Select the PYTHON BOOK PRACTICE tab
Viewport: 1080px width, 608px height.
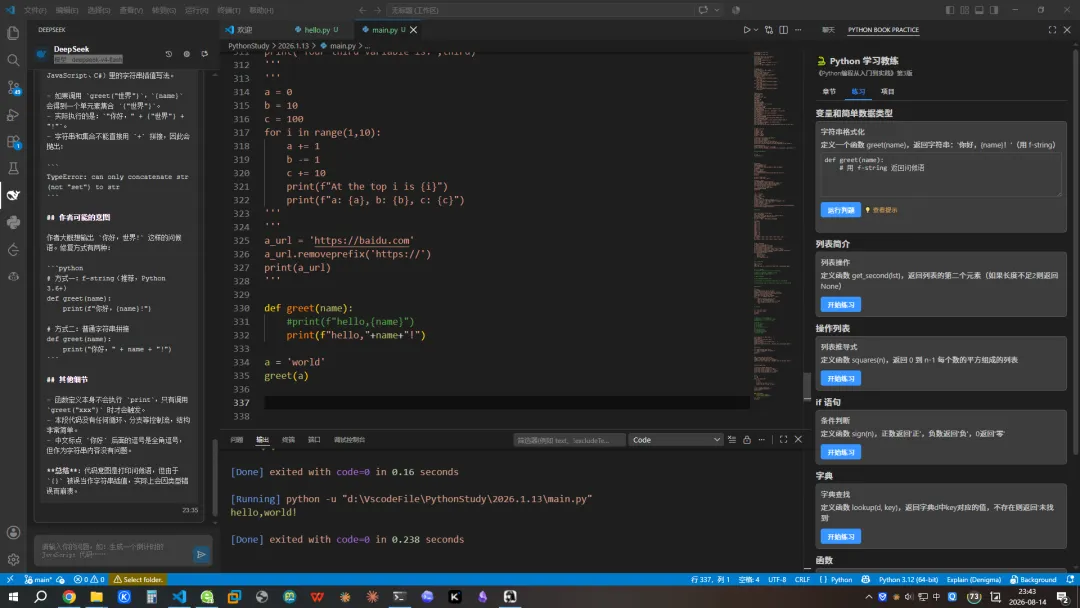(883, 30)
